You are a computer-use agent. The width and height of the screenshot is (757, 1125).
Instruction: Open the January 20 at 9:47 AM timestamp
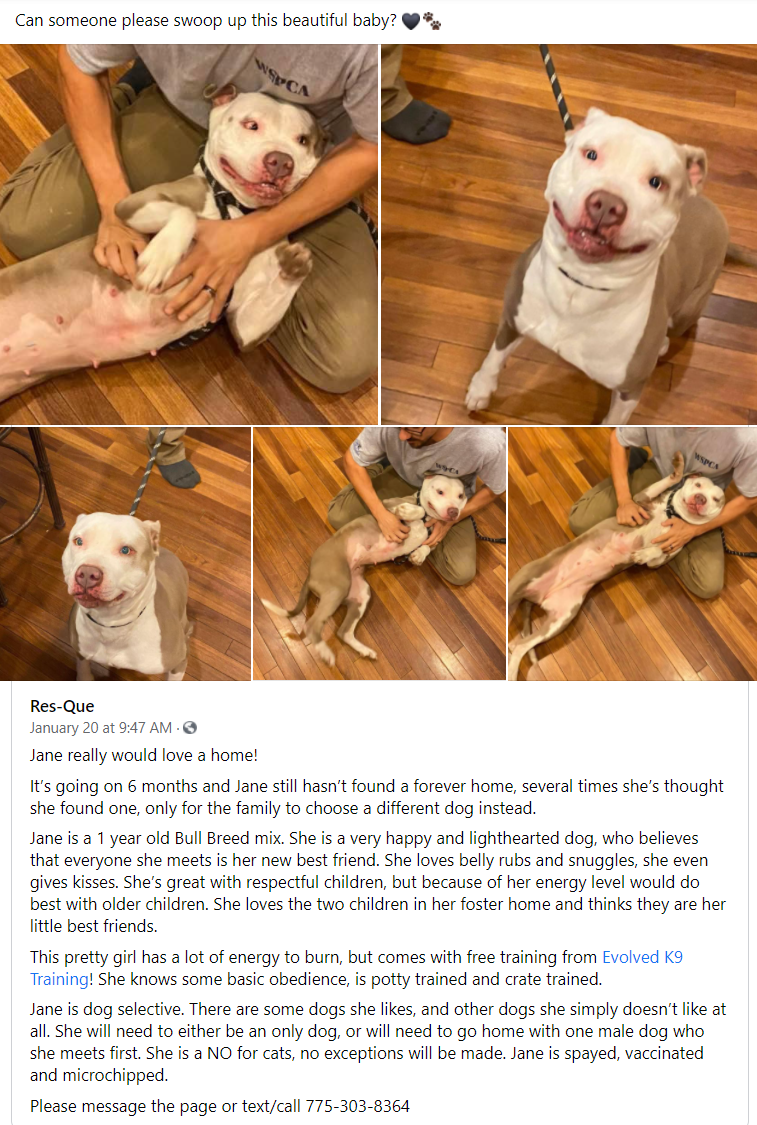pos(100,728)
